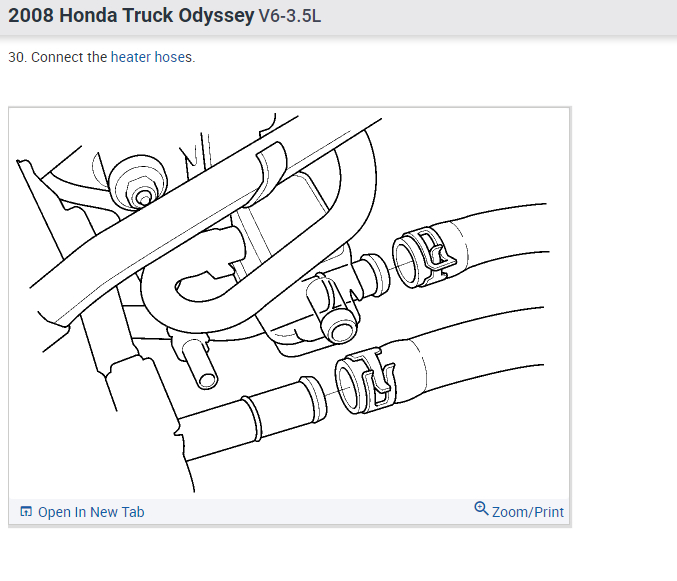This screenshot has height=581, width=677.
Task: Click the small downward open pipe stub
Action: click(199, 363)
